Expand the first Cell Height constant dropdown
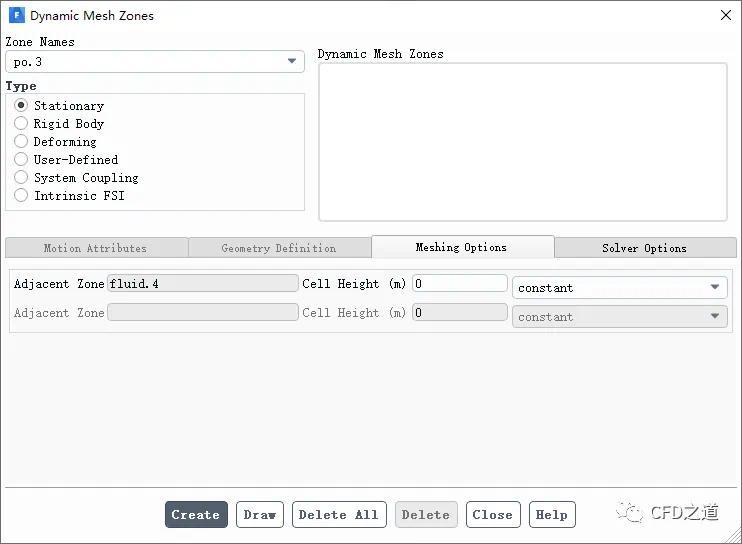 coord(619,288)
